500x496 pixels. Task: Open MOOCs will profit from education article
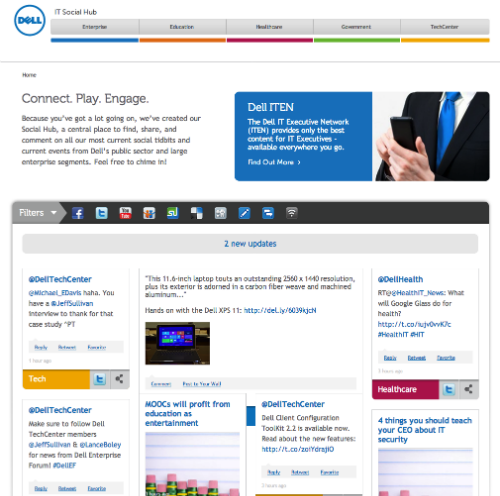point(188,414)
